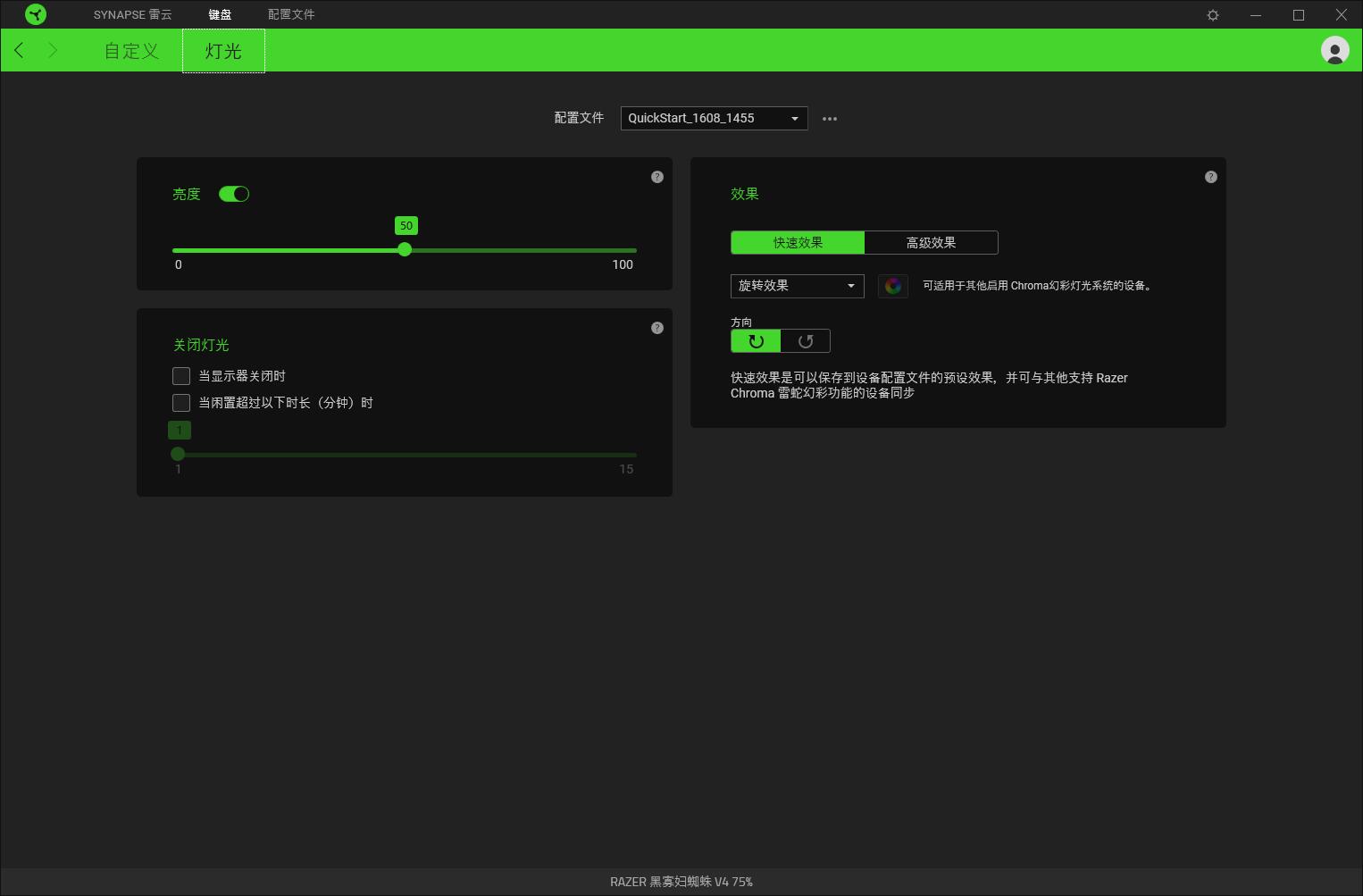The width and height of the screenshot is (1363, 896).
Task: Open 键盘 top tab
Action: [x=220, y=14]
